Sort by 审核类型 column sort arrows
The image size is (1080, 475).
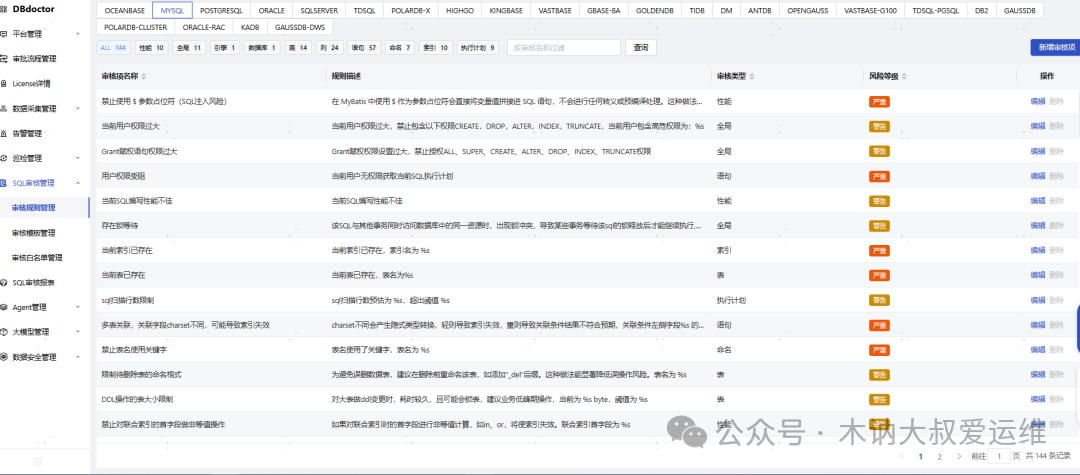751,76
